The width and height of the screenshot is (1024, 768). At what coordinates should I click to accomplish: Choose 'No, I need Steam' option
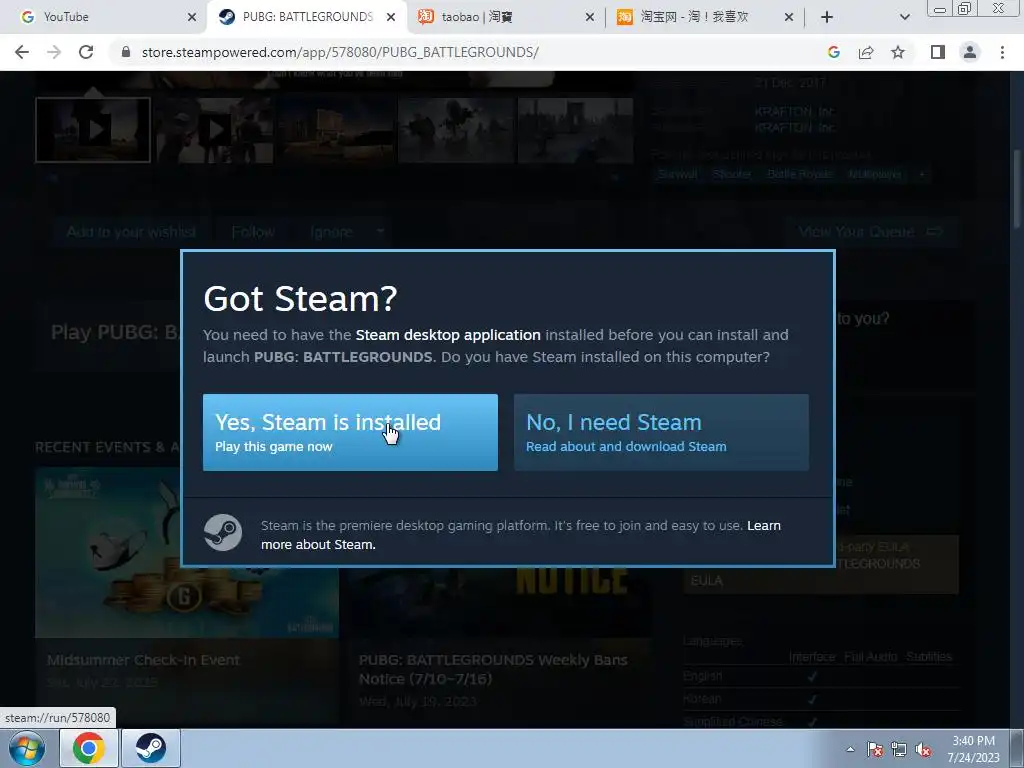(661, 432)
